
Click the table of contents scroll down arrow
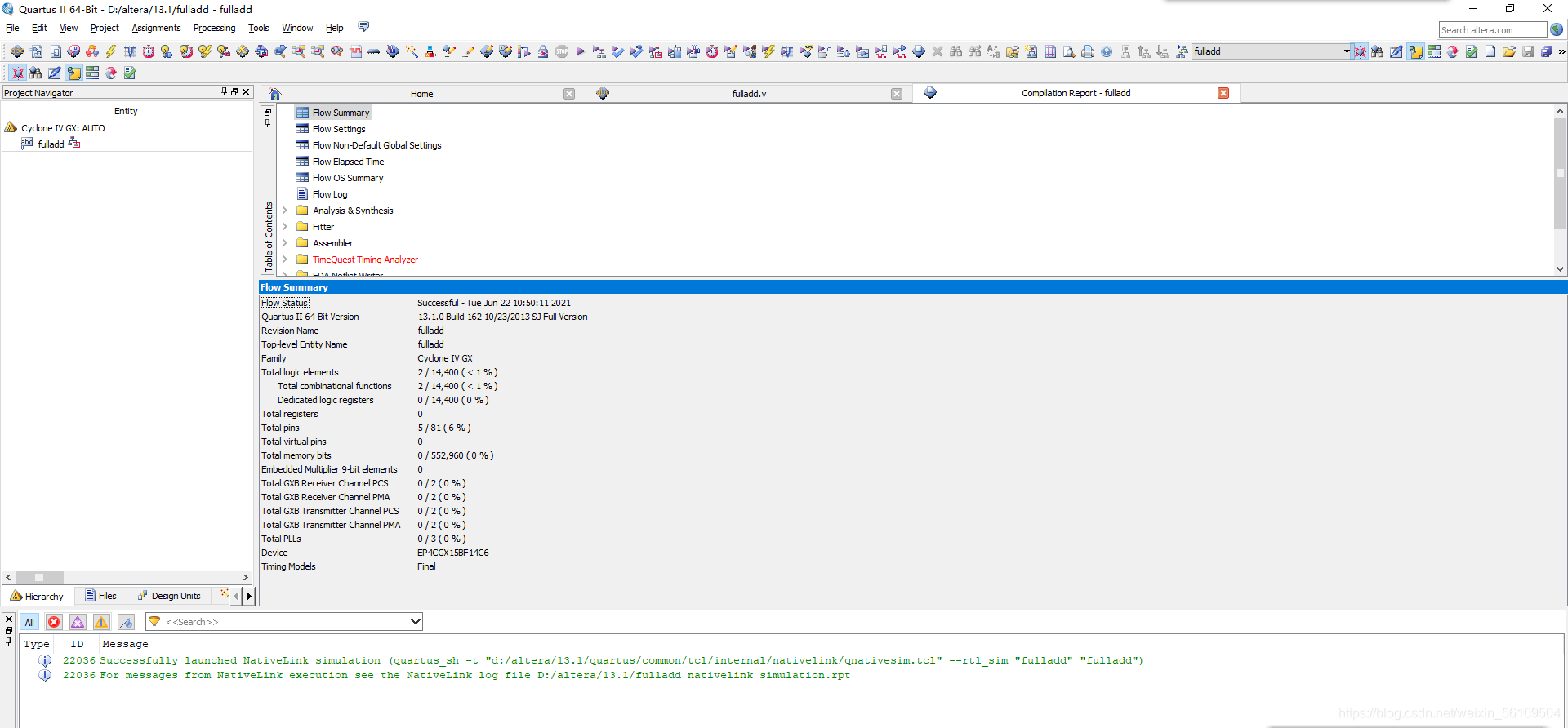pyautogui.click(x=1560, y=269)
